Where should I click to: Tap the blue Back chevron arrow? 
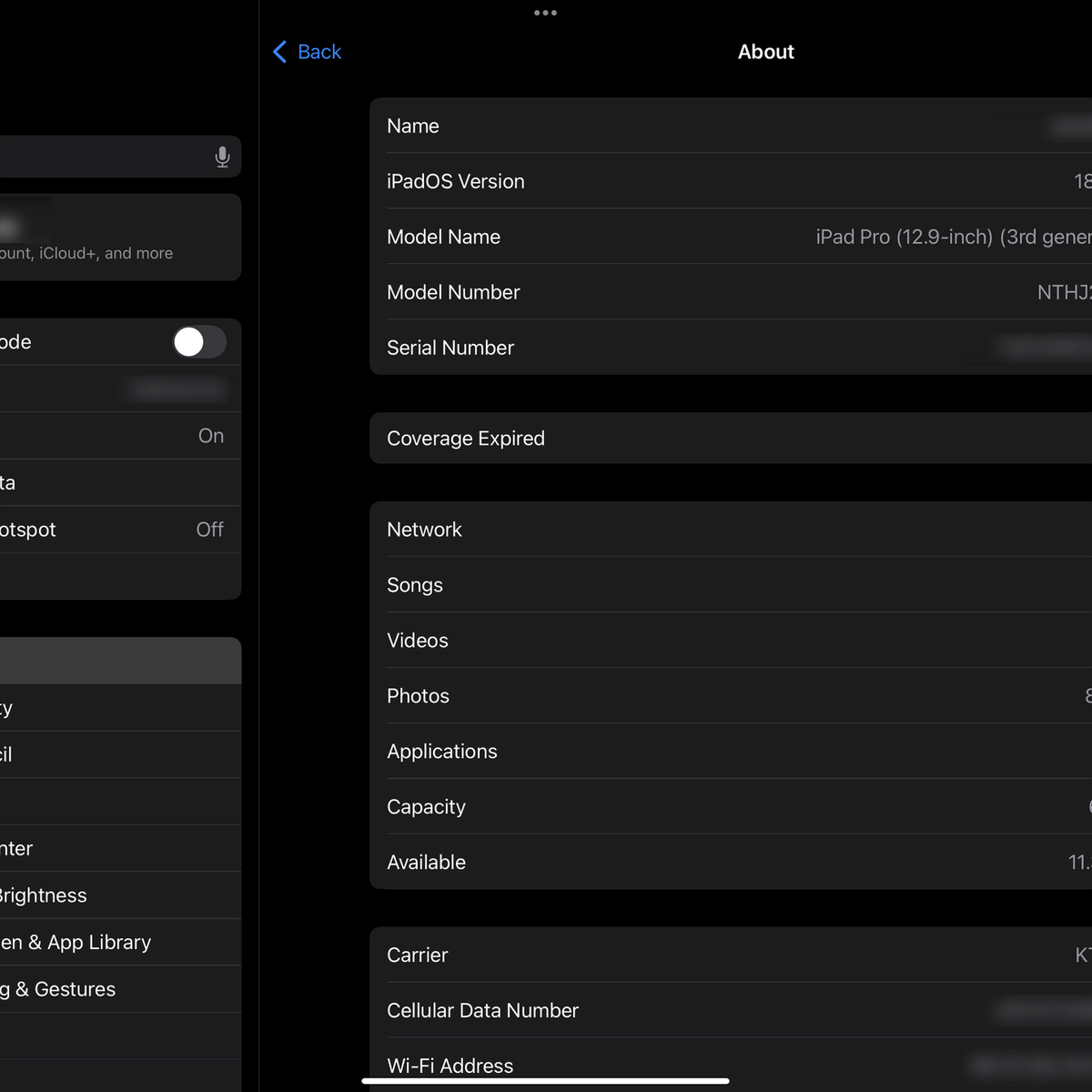[x=279, y=52]
